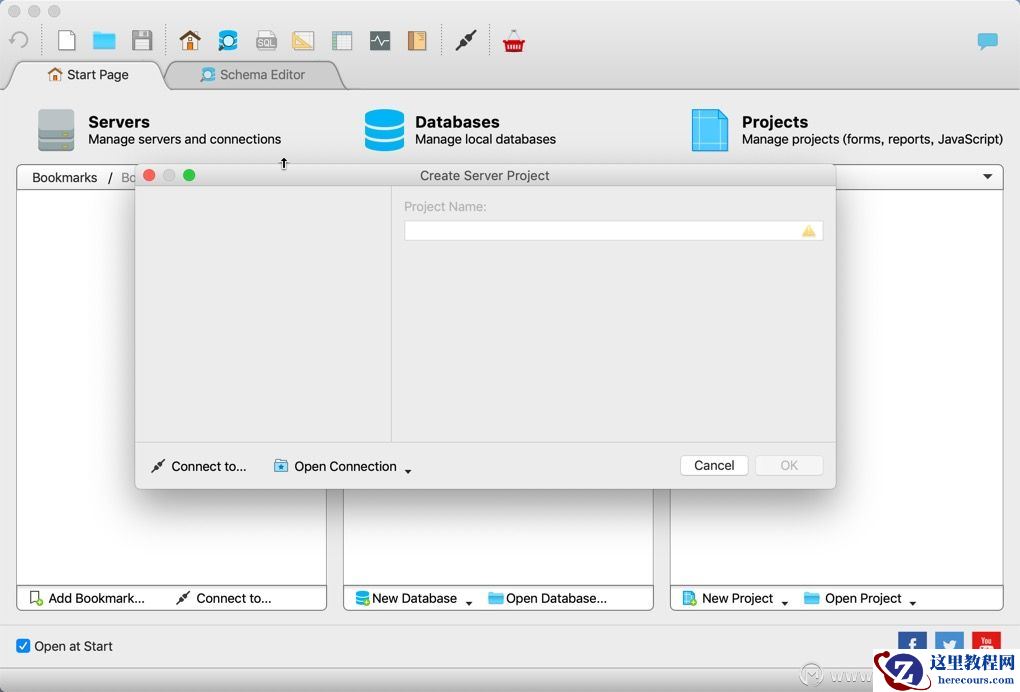Click the blue chat bubble feedback icon
The image size is (1020, 692).
987,41
